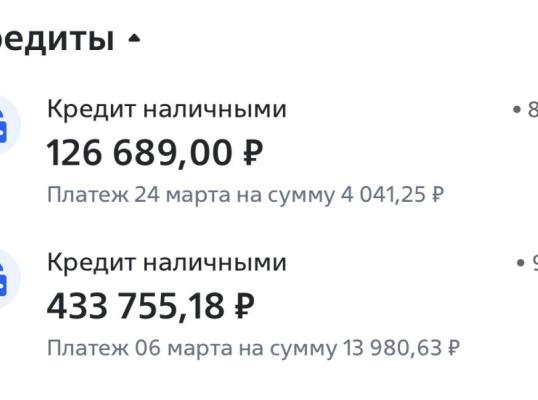
Task: Click the Платеж word before 06 марта
Action: click(x=88, y=348)
